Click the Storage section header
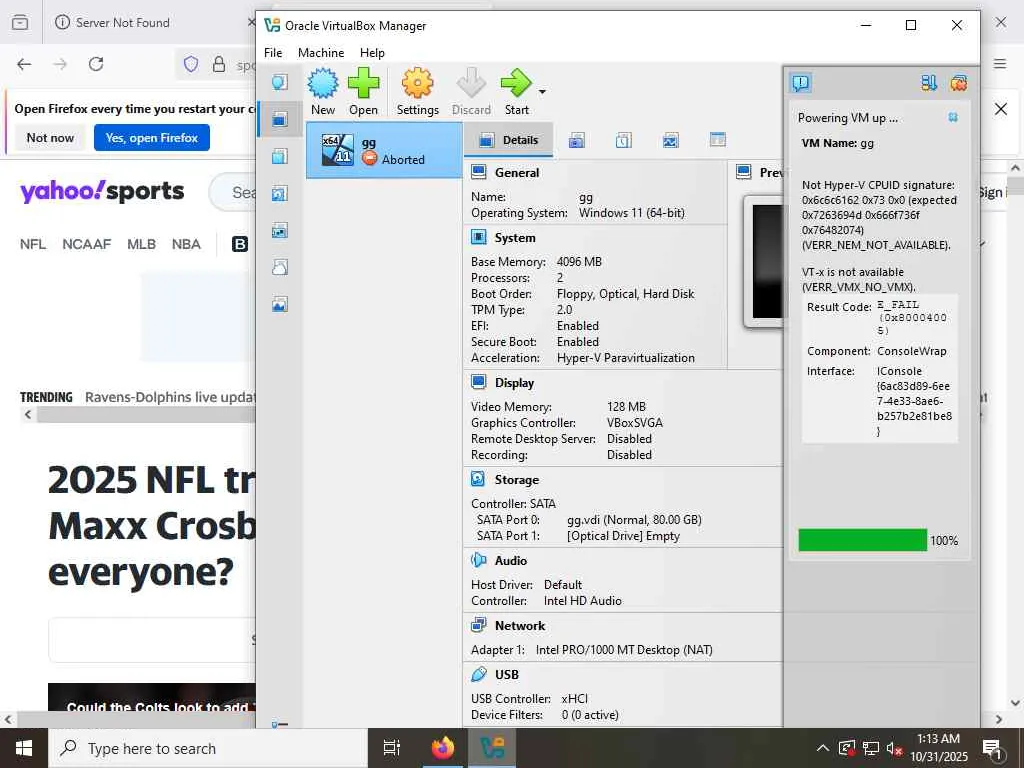 [517, 479]
